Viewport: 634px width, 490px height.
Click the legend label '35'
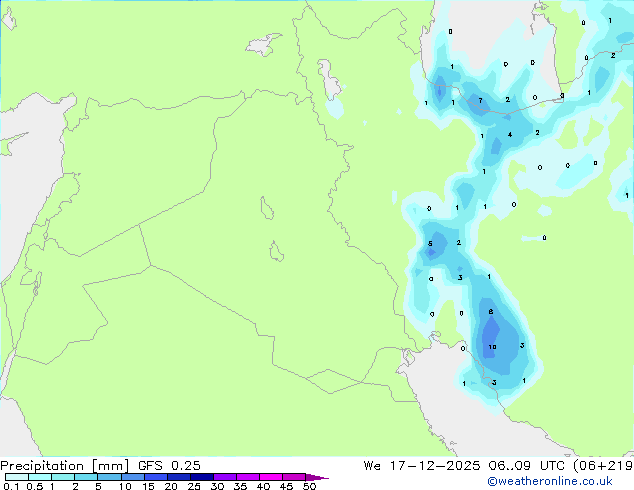click(x=240, y=486)
